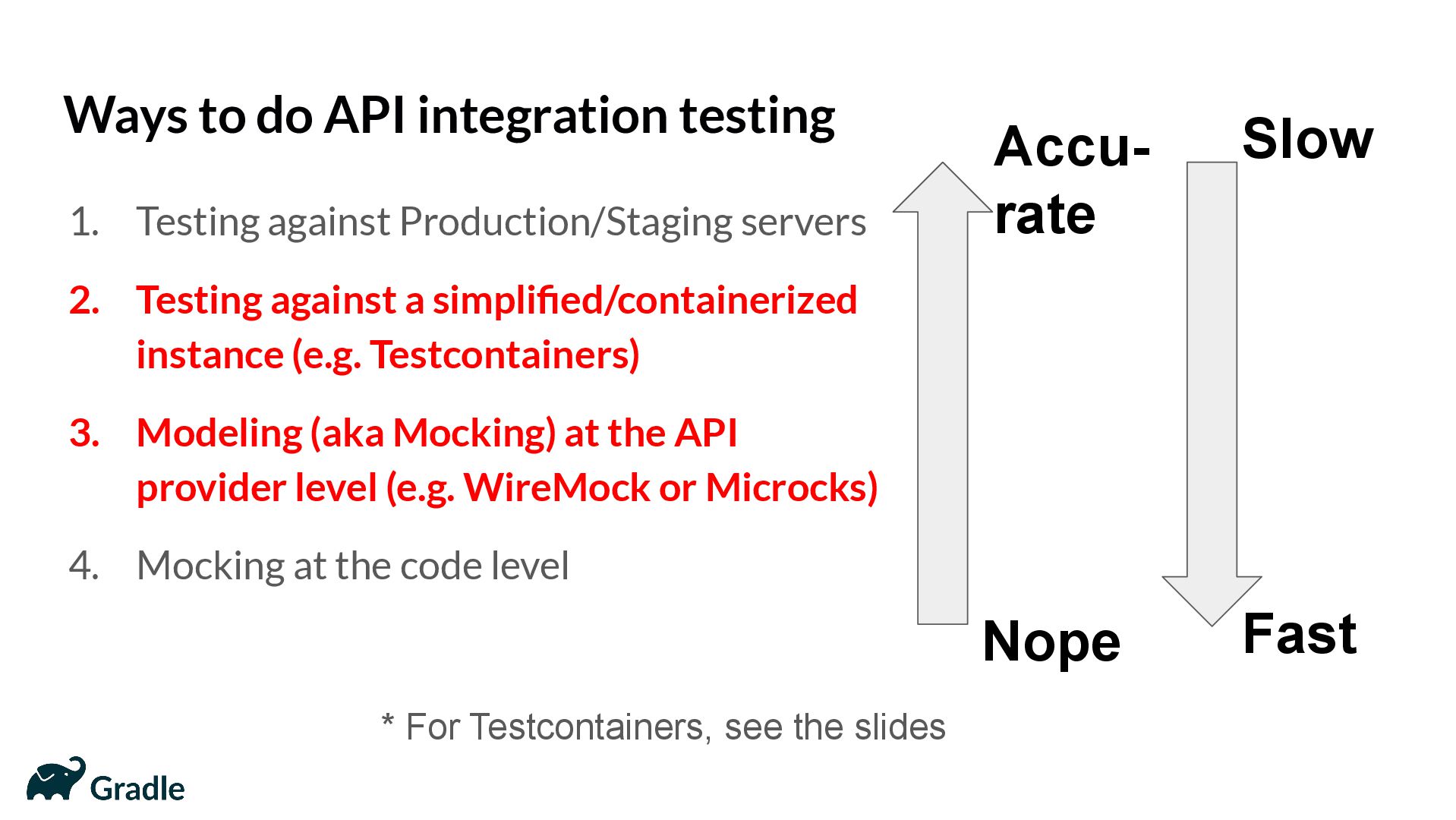This screenshot has height=820, width=1456.
Task: Click the list number 4 marker
Action: pos(84,566)
